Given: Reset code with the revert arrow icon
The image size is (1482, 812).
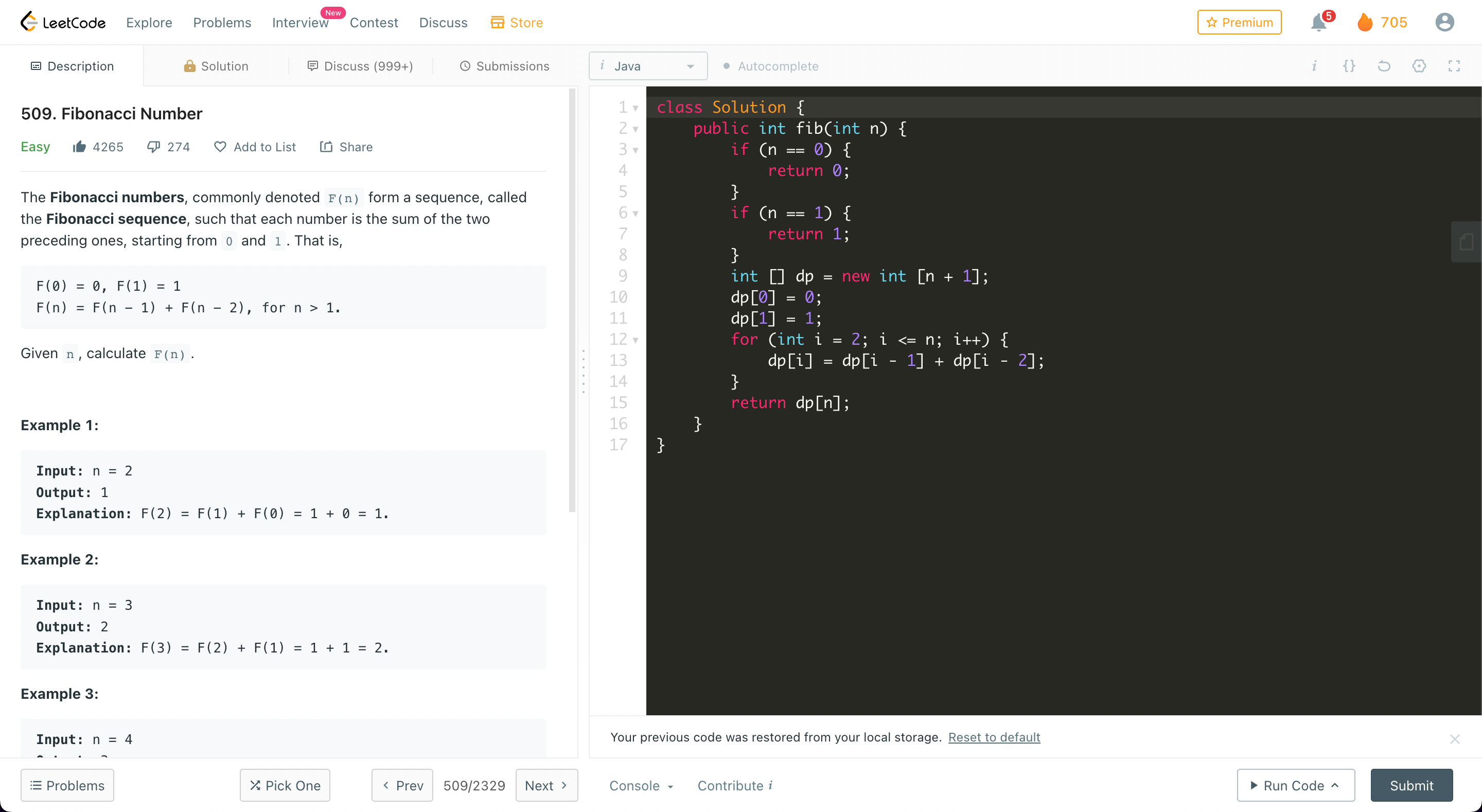Looking at the screenshot, I should coord(1384,66).
